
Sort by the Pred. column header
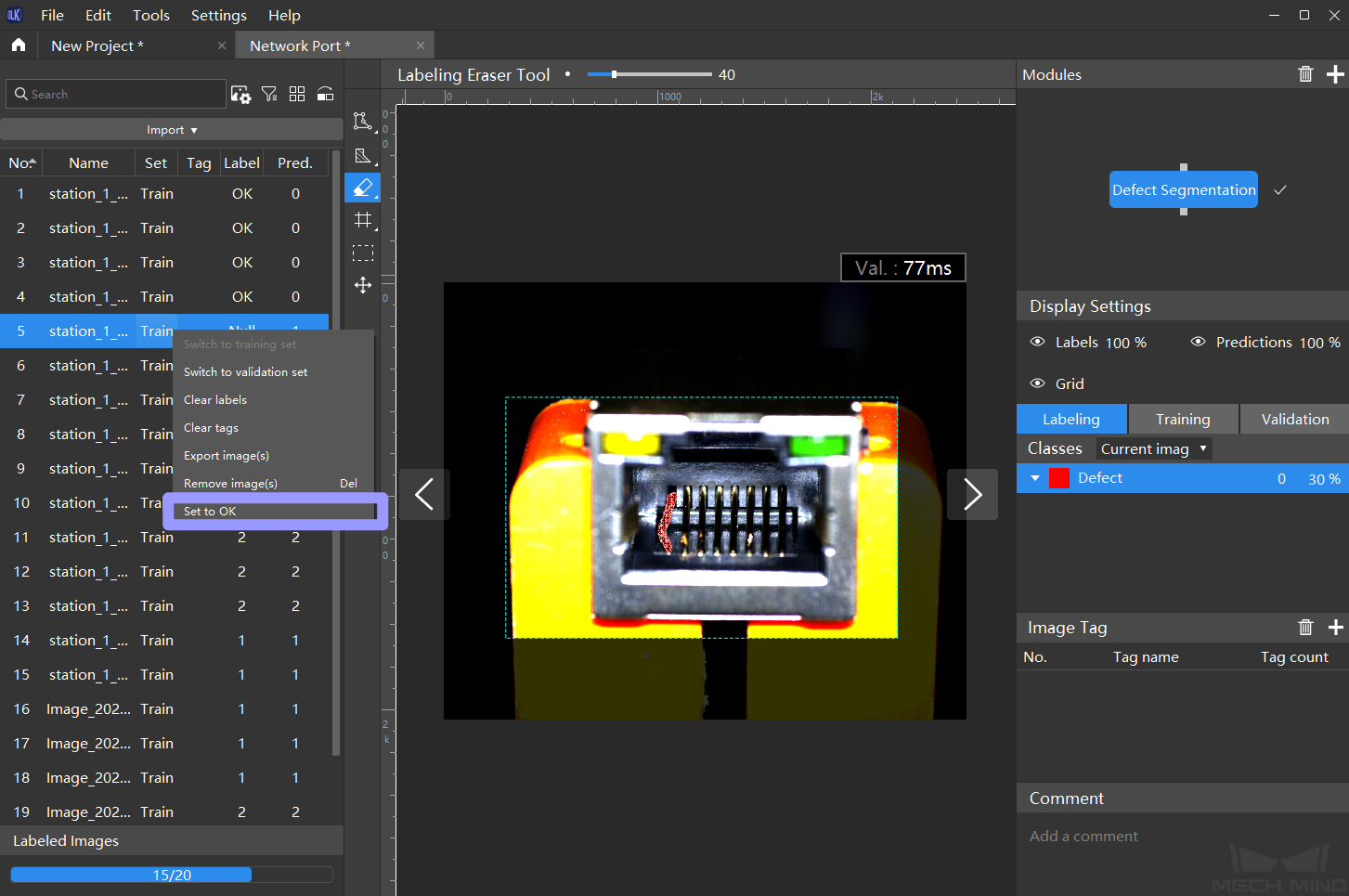[x=295, y=162]
